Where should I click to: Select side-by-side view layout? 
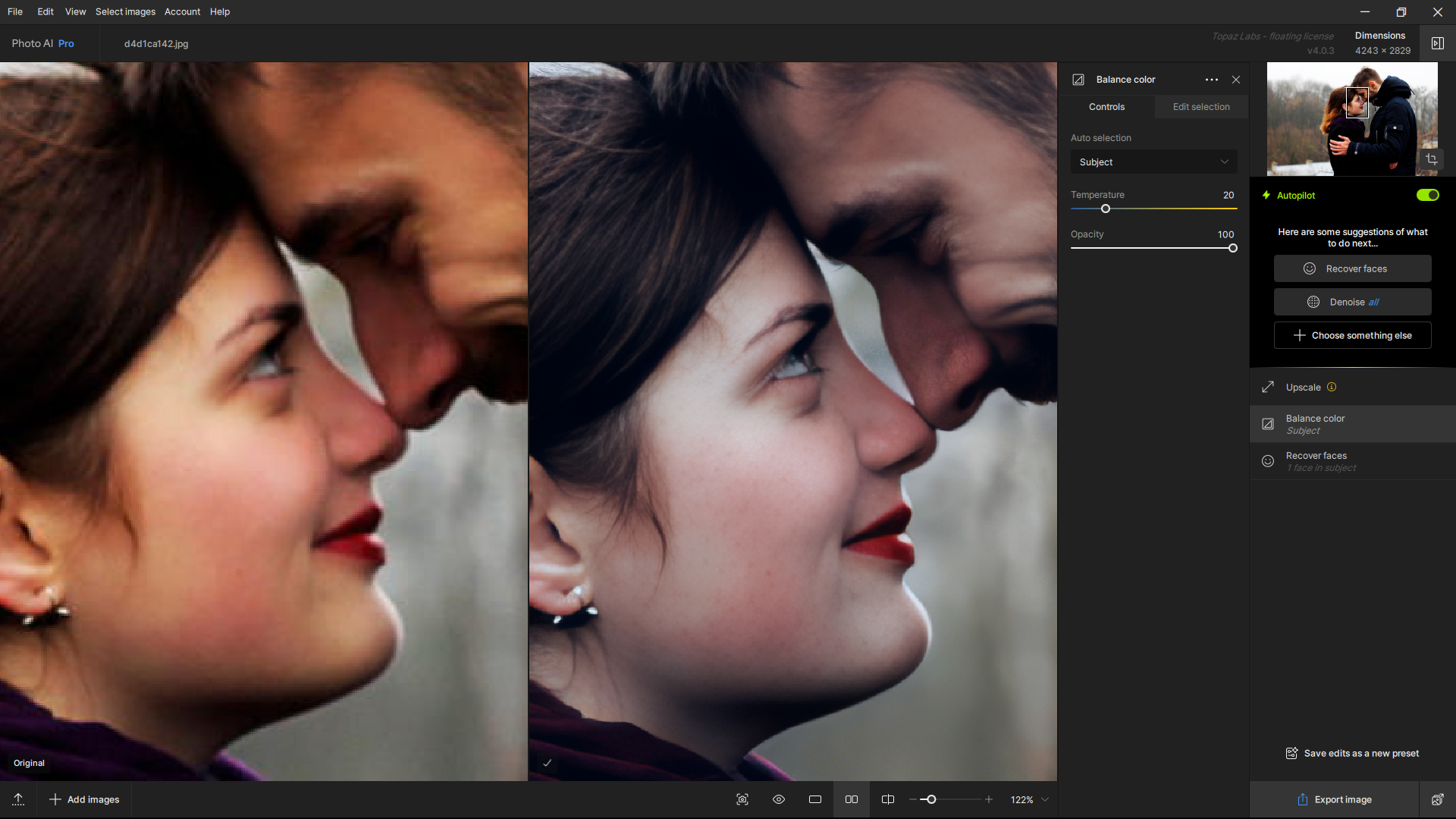tap(852, 799)
